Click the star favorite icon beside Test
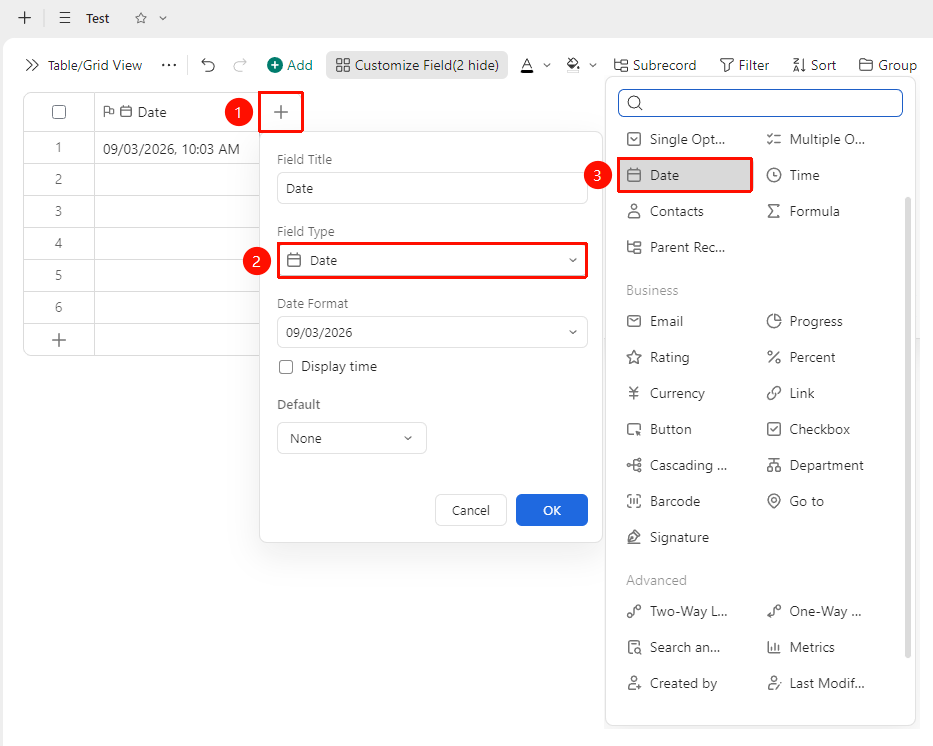Screen dimensions: 933x746 [141, 18]
